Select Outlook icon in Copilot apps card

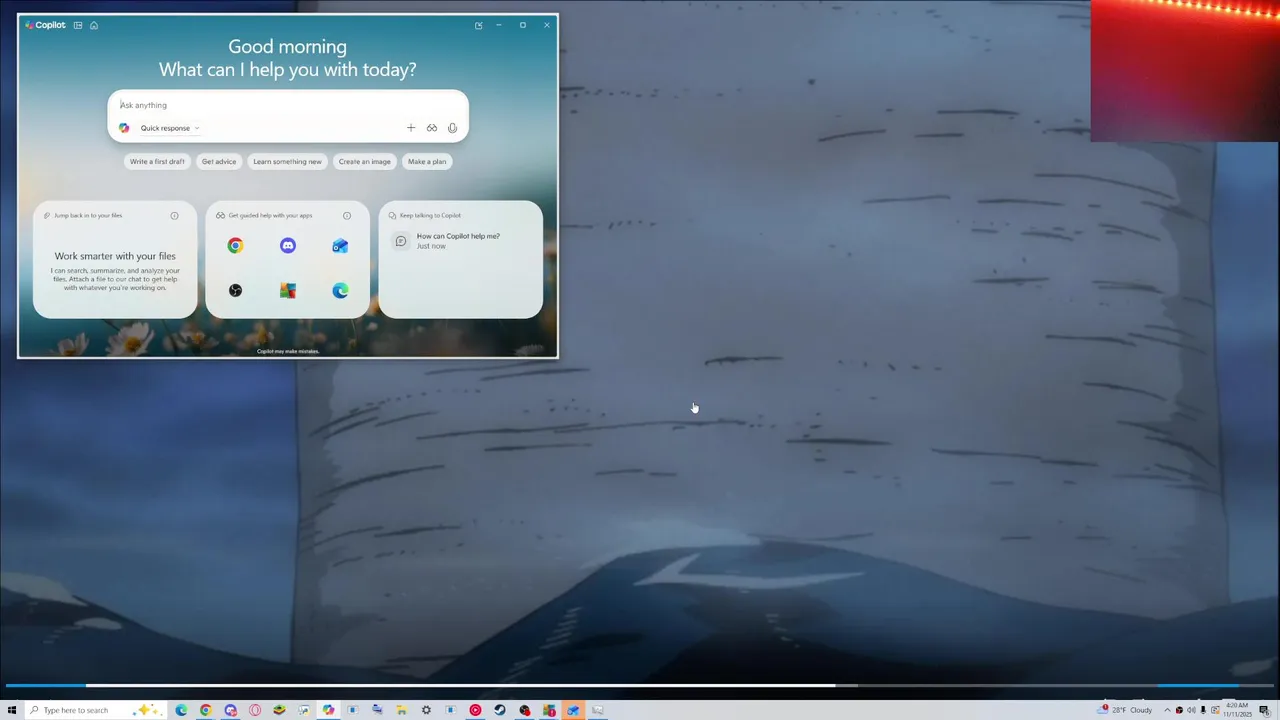point(340,246)
